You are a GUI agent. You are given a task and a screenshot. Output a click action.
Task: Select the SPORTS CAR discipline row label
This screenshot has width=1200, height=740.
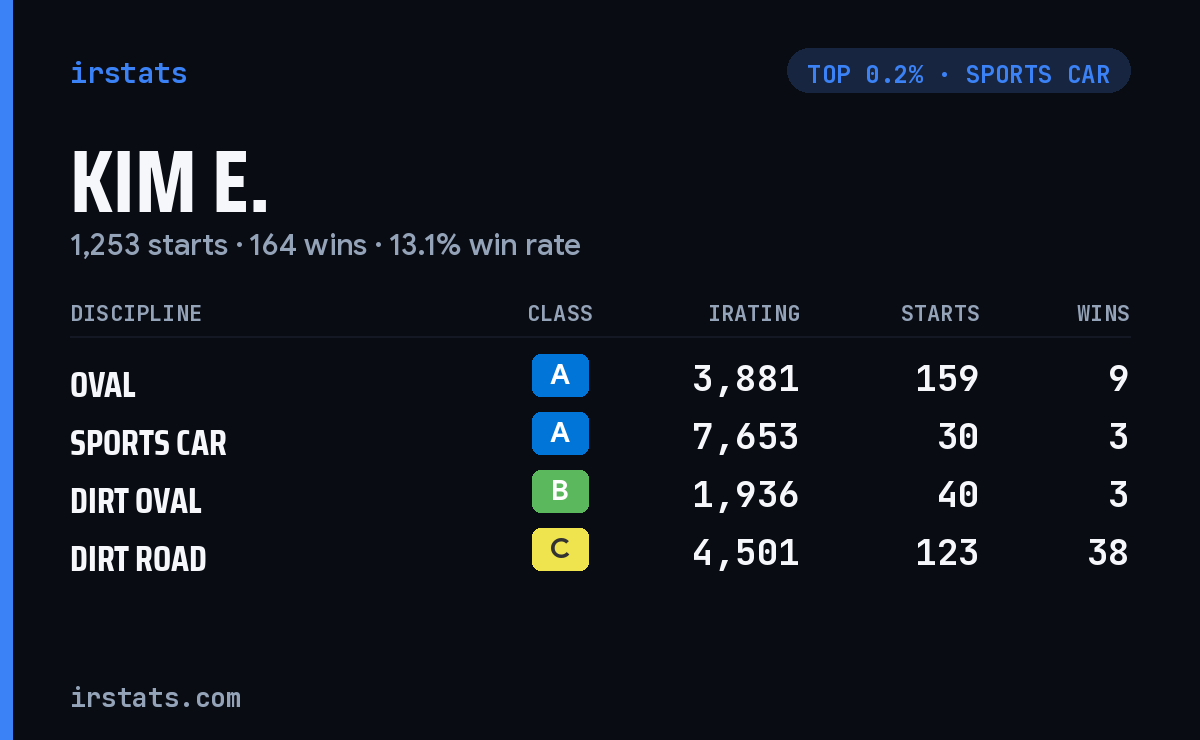(x=148, y=443)
